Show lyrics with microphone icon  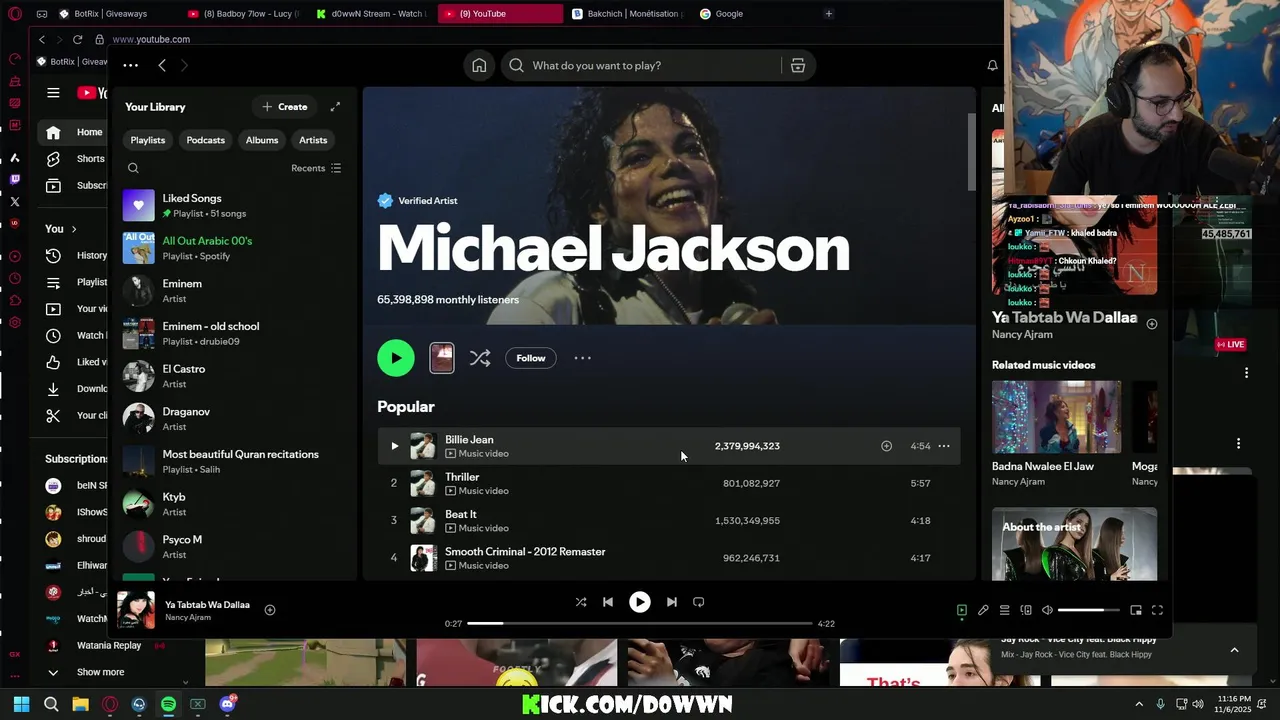pyautogui.click(x=983, y=610)
